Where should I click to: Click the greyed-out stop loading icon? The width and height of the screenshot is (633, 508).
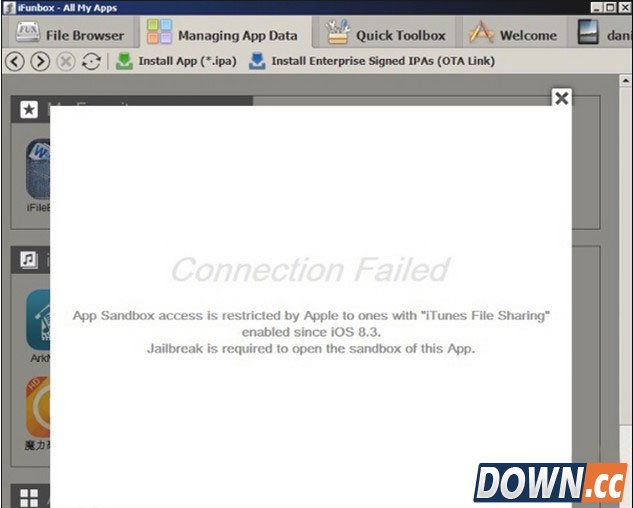pos(65,62)
